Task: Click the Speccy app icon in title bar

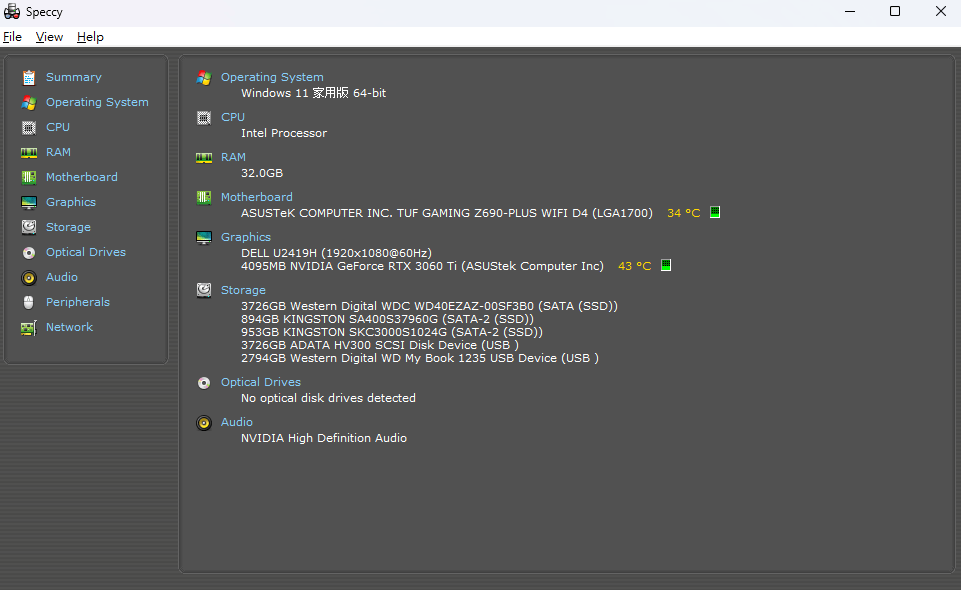Action: (12, 12)
